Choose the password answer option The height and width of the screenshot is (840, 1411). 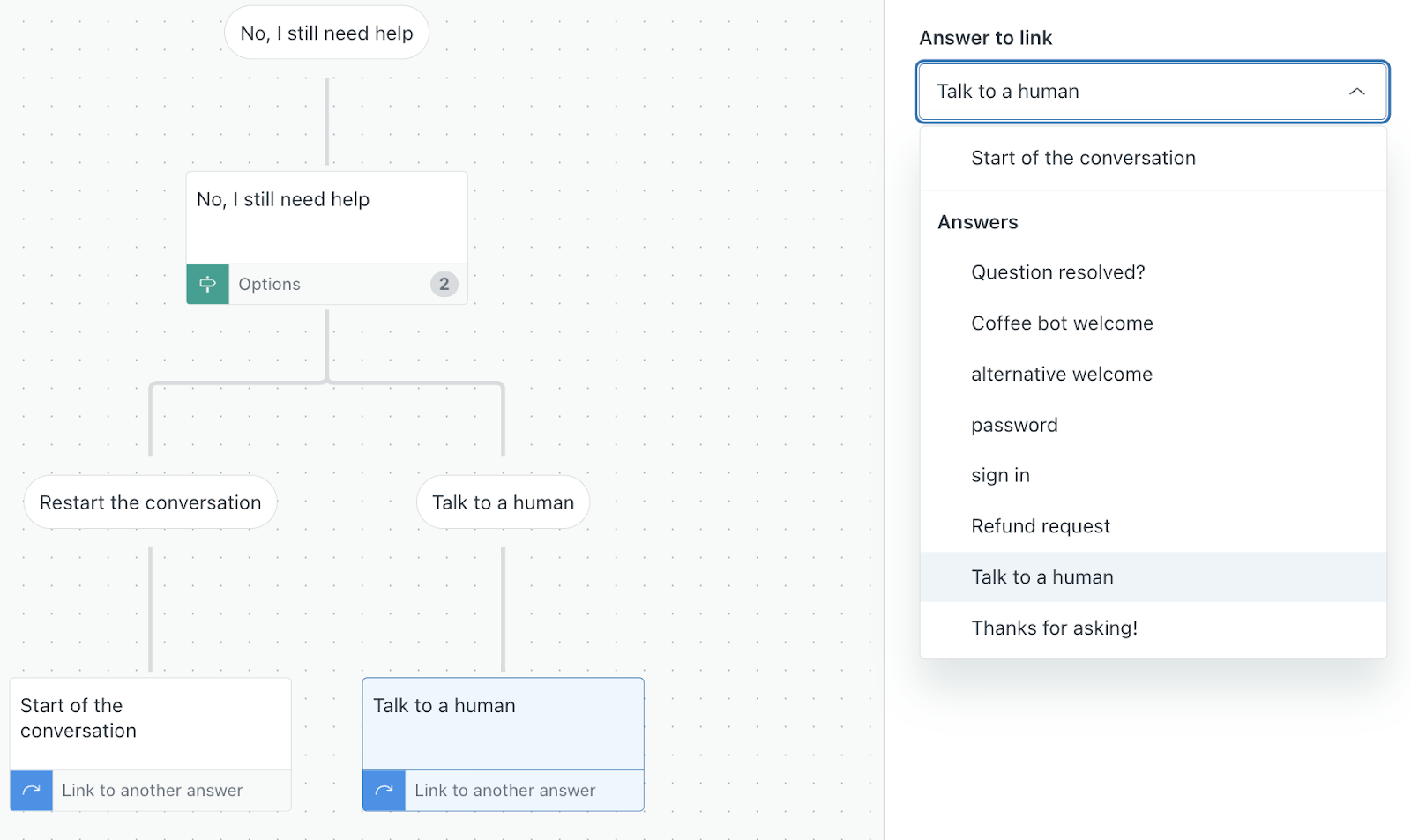(1014, 425)
